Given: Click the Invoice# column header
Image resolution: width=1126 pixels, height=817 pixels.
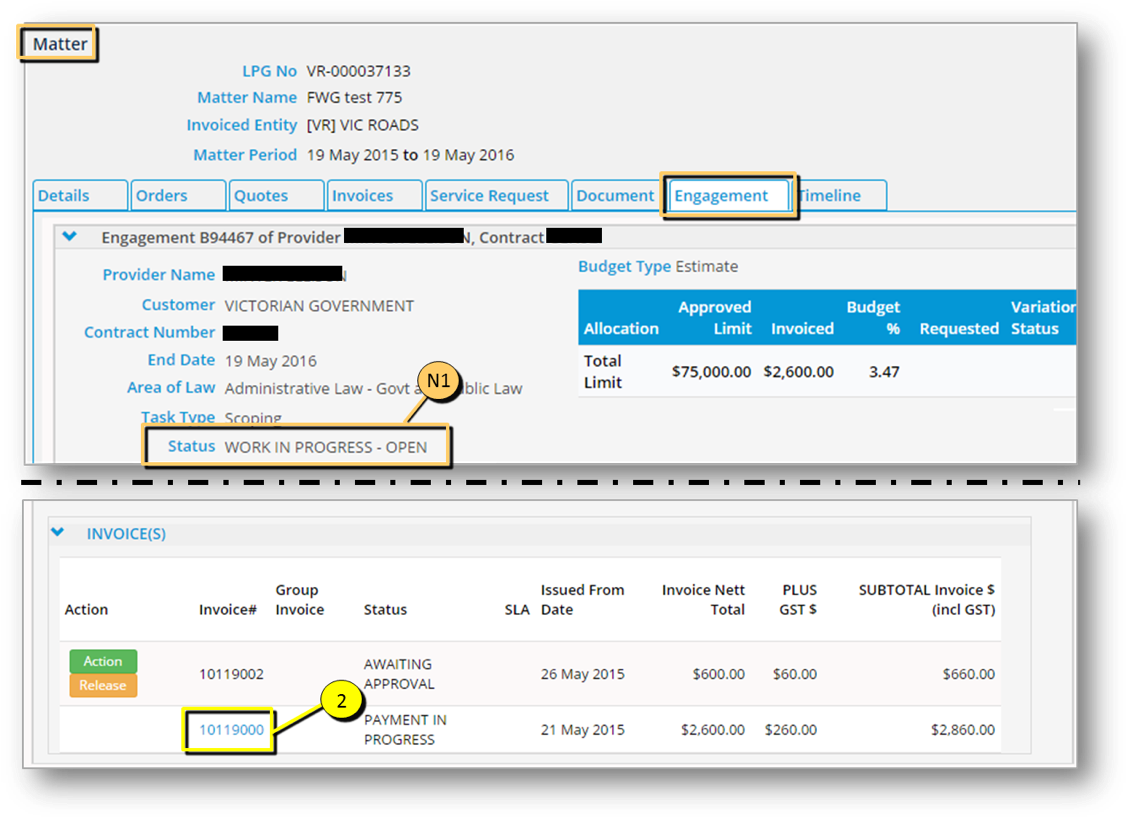Looking at the screenshot, I should tap(228, 609).
